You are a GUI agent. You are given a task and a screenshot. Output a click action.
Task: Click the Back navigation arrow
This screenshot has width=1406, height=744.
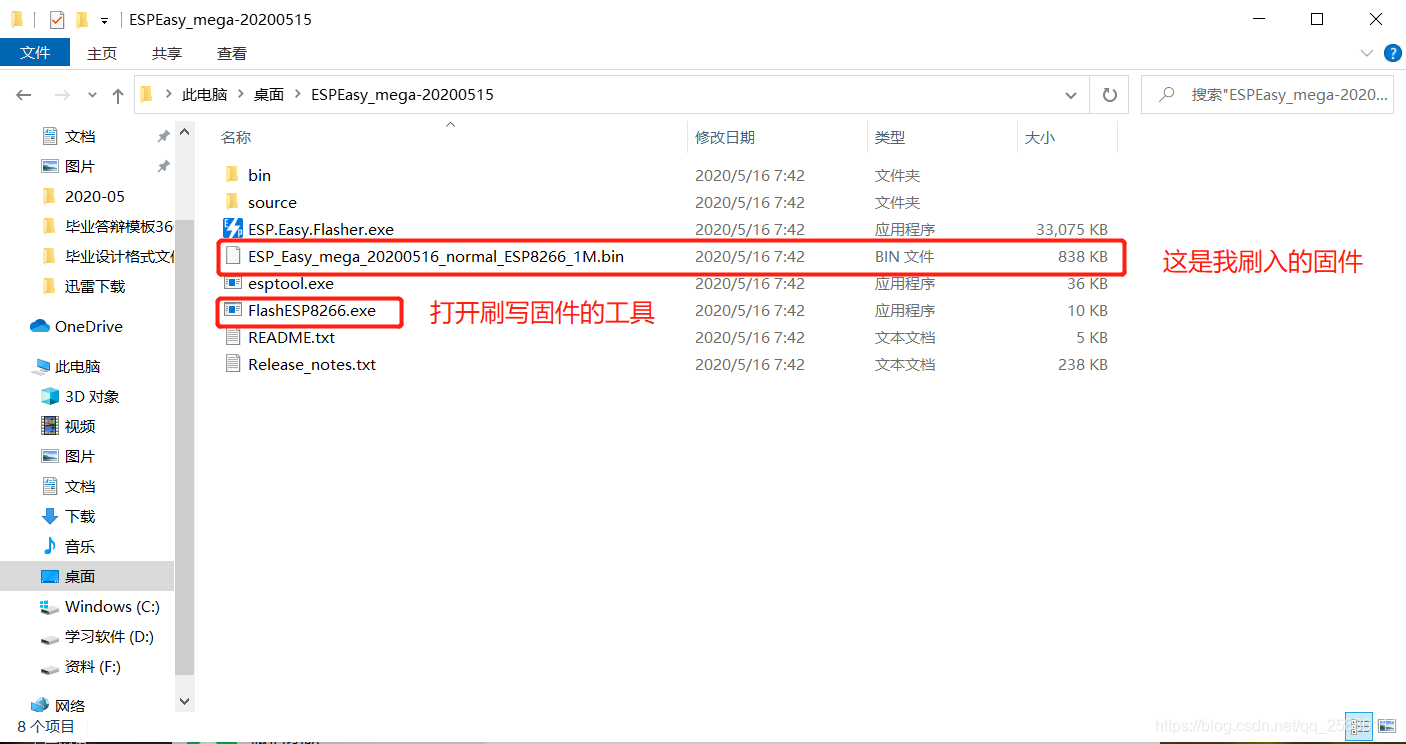pyautogui.click(x=24, y=95)
